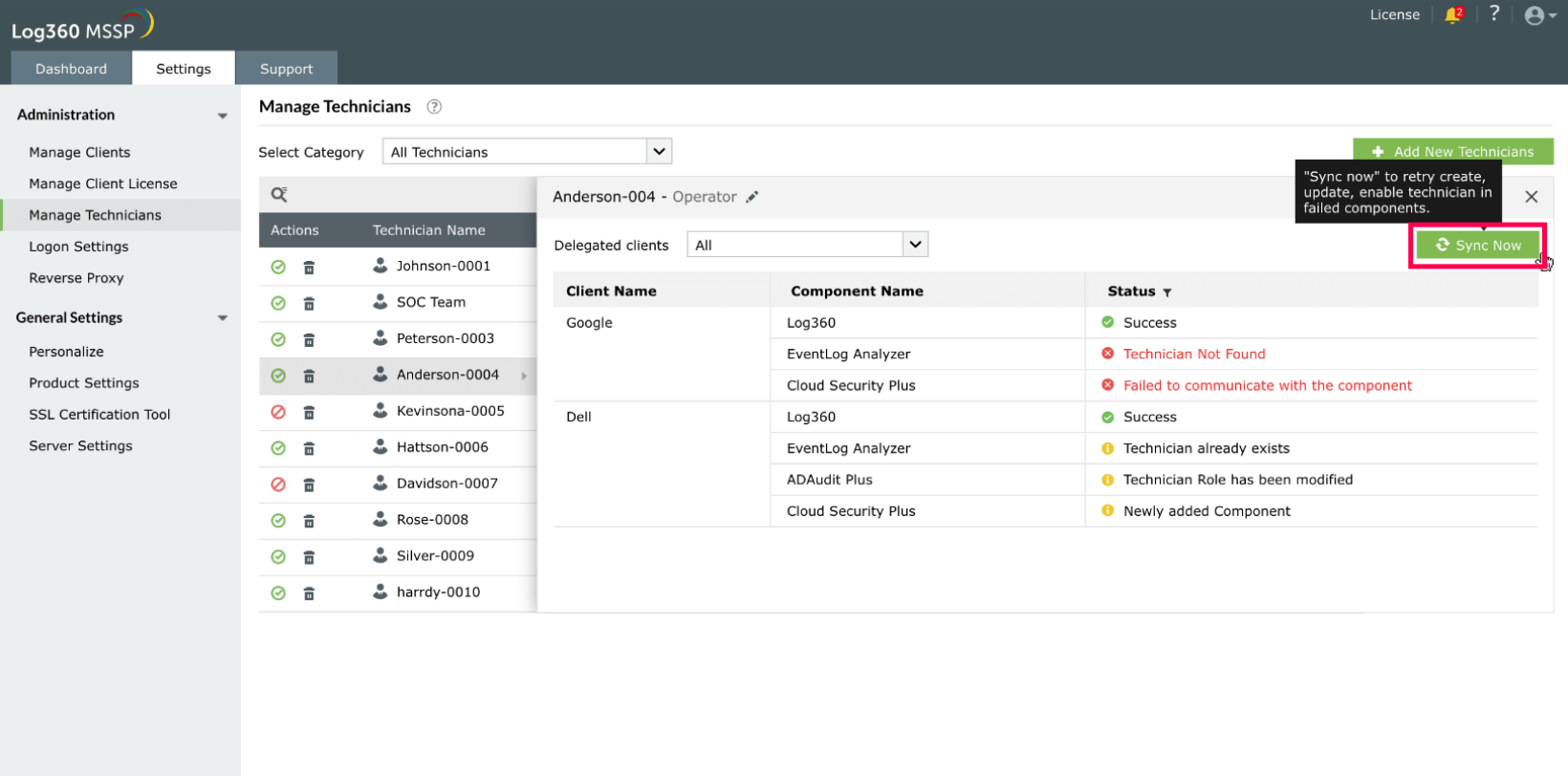
Task: Open Personalize settings
Action: 66,353
